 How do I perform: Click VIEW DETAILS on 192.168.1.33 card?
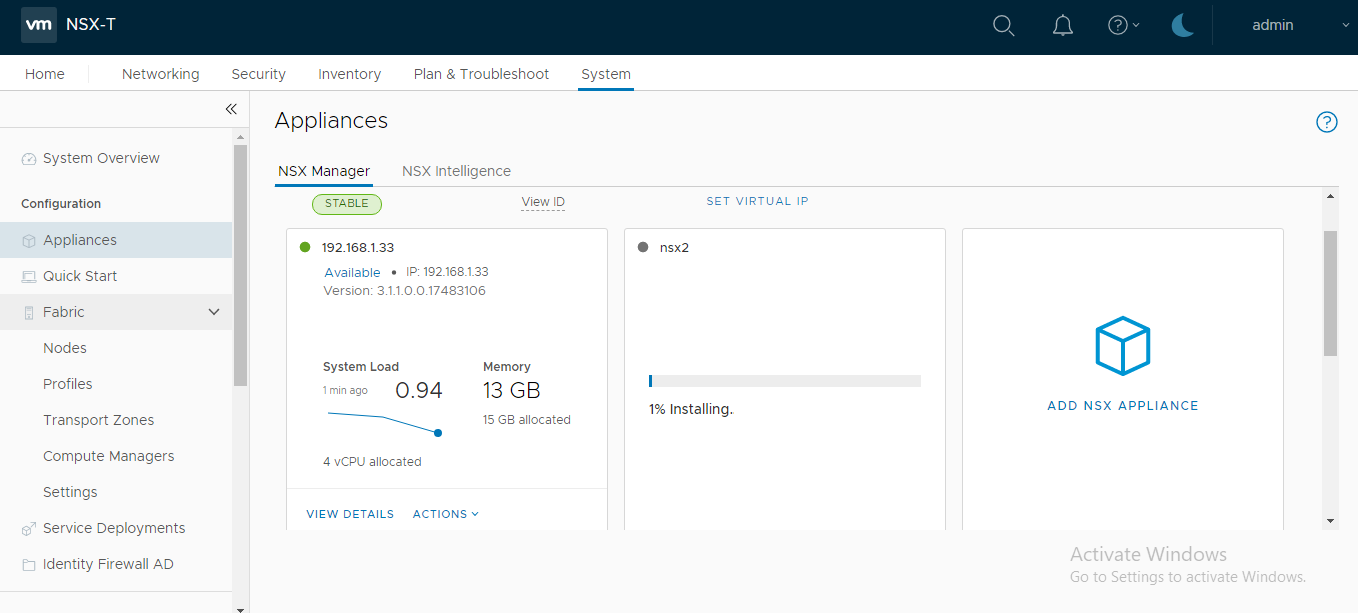coord(350,514)
